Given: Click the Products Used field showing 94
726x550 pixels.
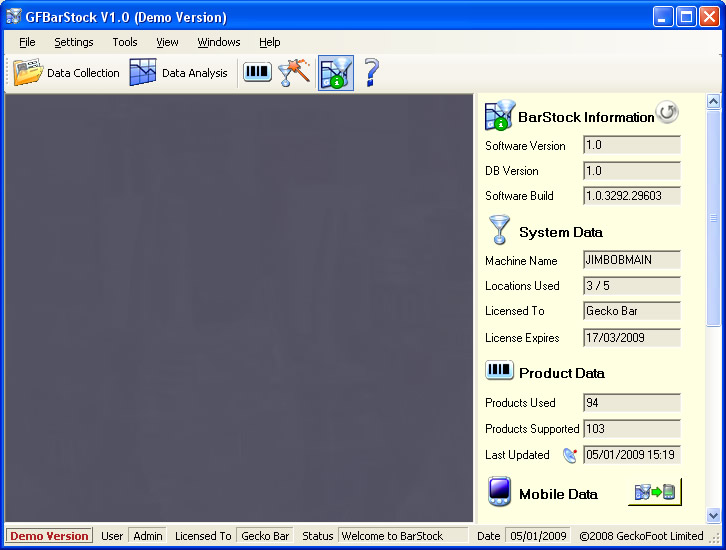Looking at the screenshot, I should pos(632,403).
